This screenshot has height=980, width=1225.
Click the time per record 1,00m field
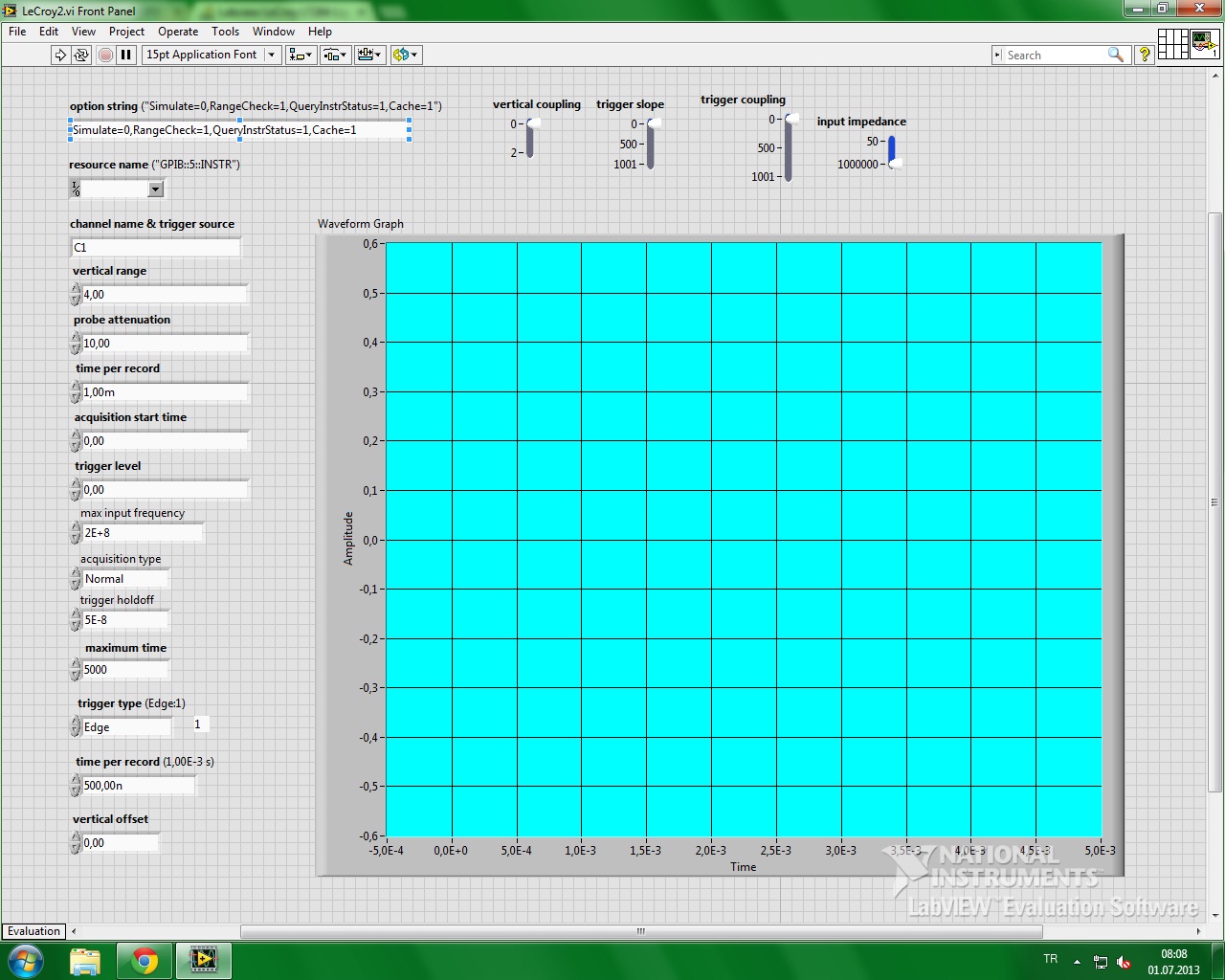(x=165, y=392)
